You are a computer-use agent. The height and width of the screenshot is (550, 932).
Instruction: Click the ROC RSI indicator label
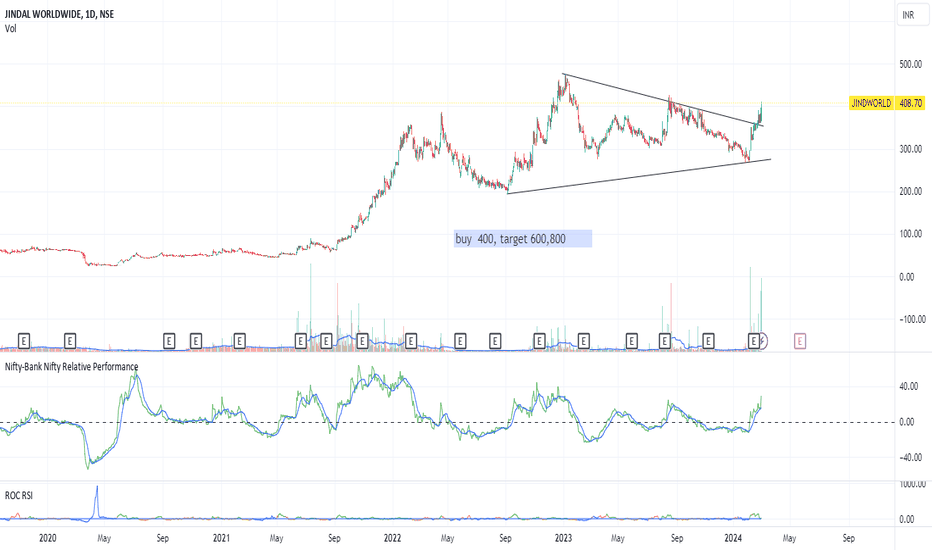tap(18, 495)
